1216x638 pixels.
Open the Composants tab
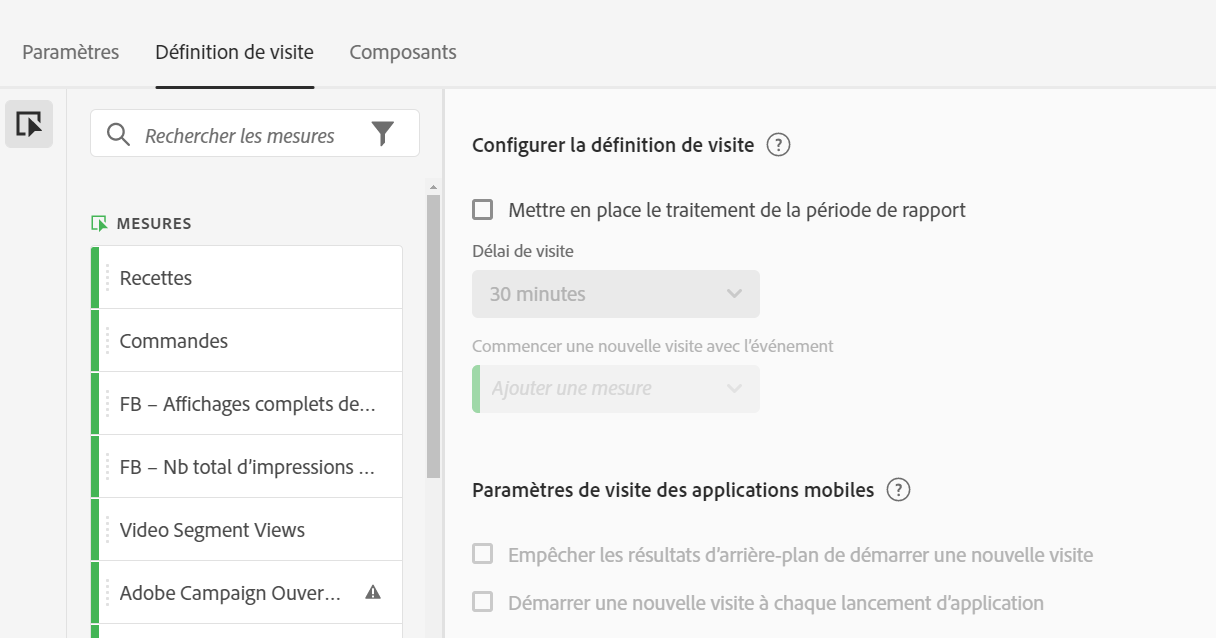[x=403, y=52]
